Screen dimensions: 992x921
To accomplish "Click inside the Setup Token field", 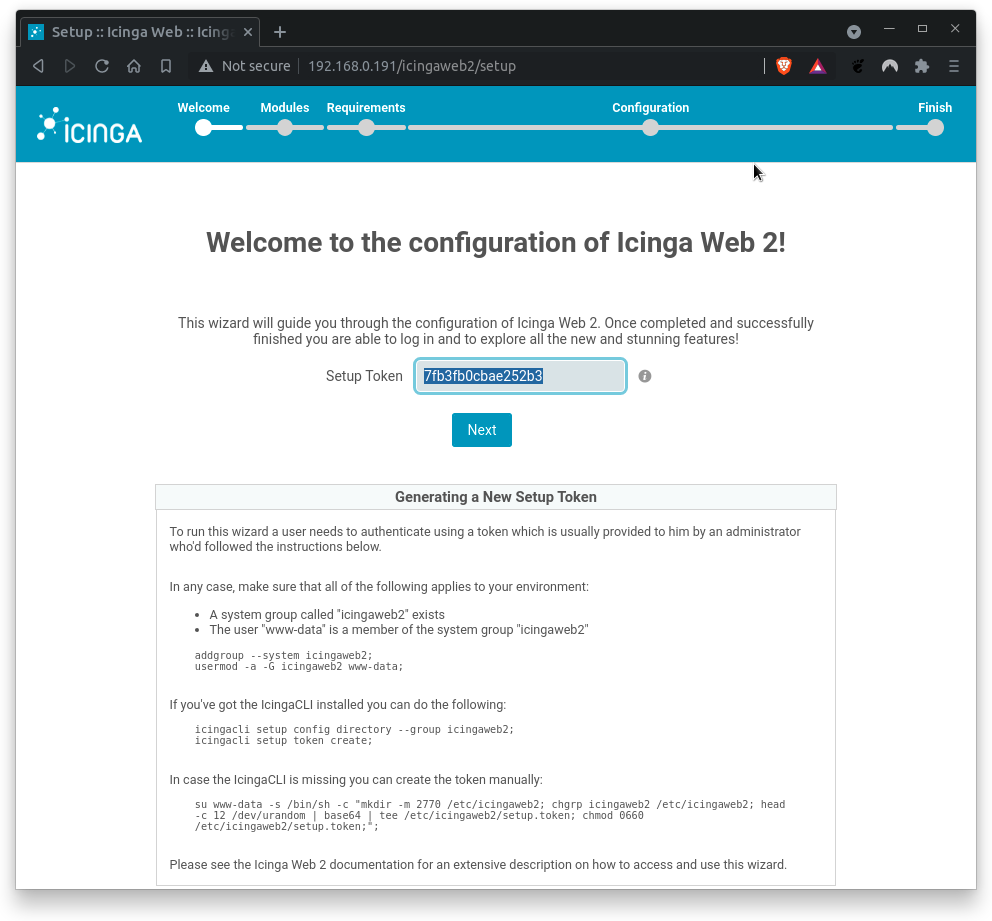I will point(520,376).
